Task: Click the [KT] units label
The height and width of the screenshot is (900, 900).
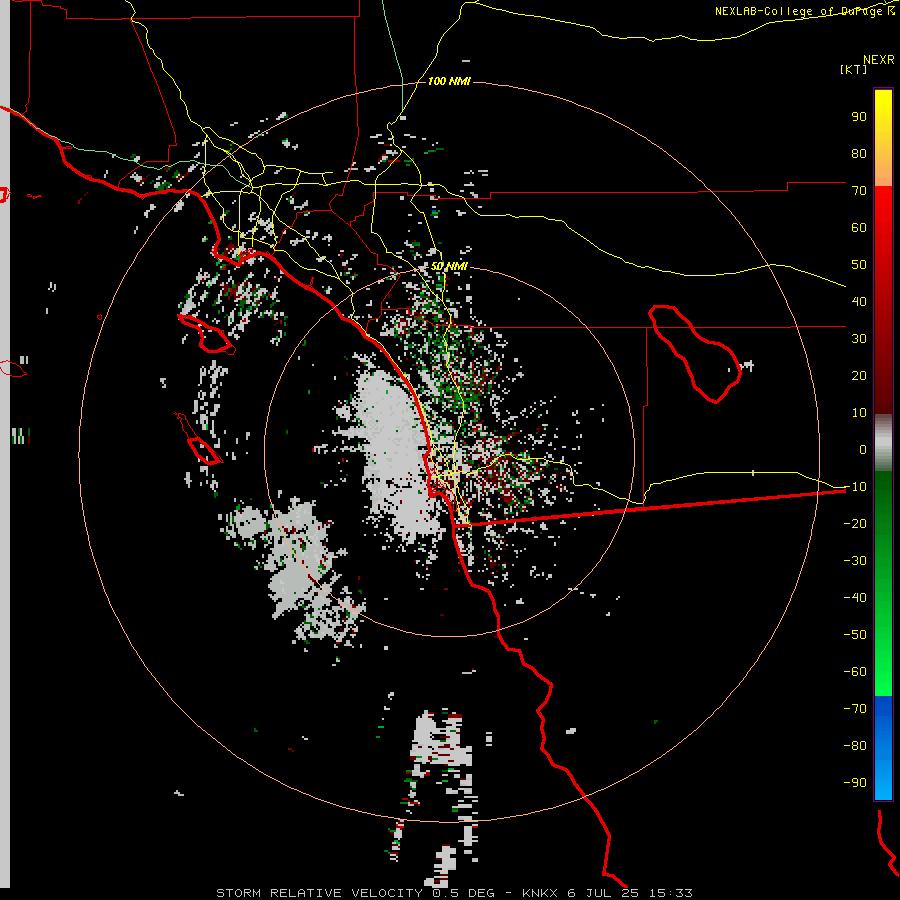Action: (x=853, y=69)
